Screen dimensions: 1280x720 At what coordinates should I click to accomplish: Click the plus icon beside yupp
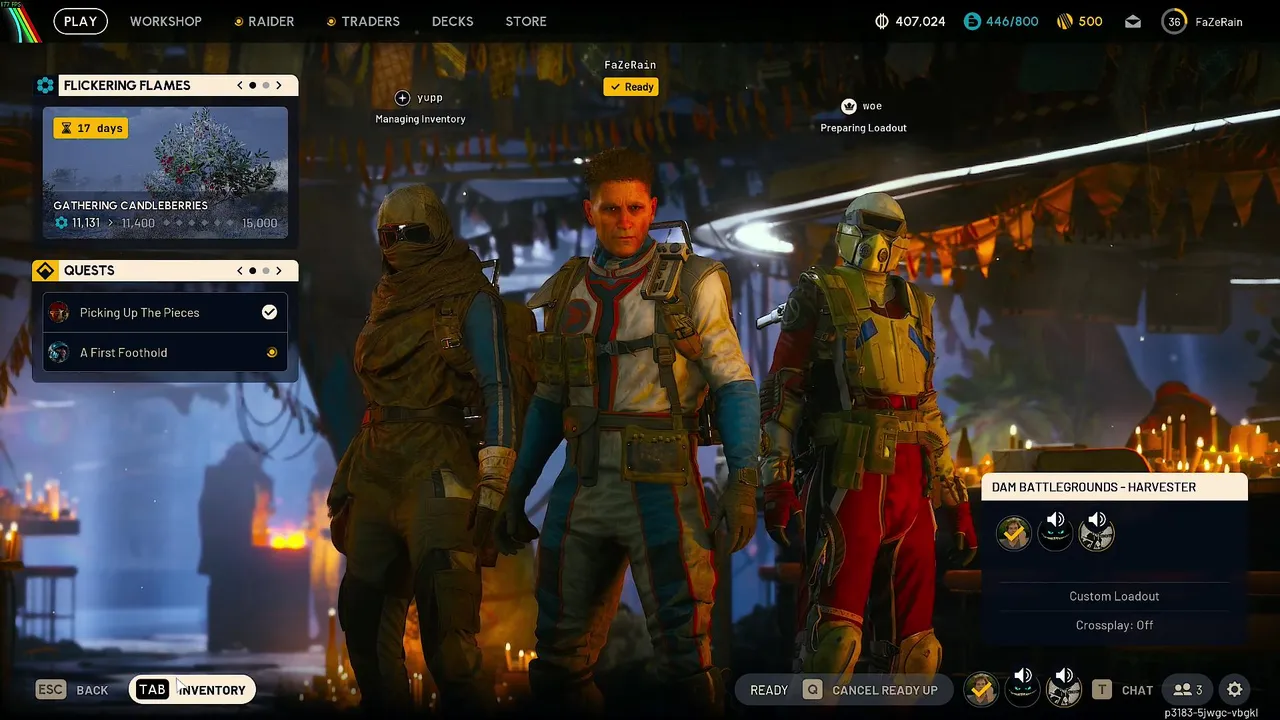point(402,98)
